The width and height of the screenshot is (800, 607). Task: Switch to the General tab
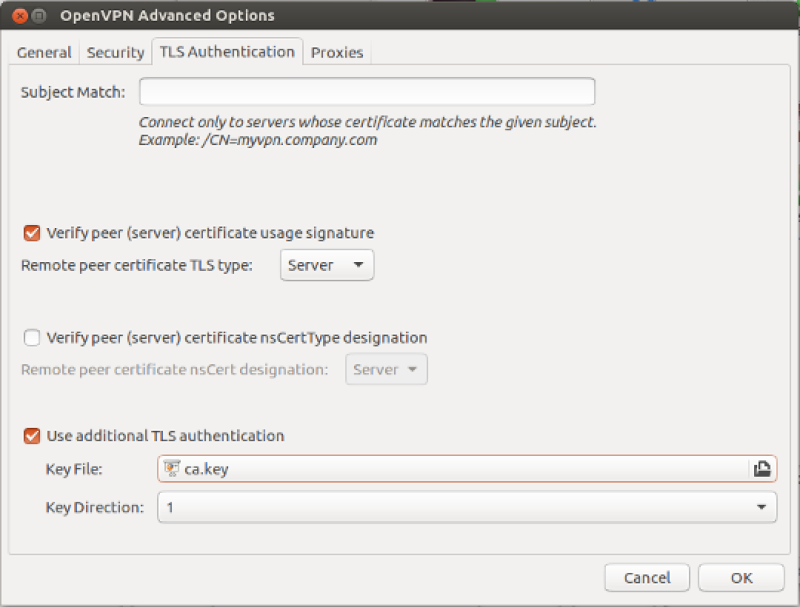pos(44,52)
